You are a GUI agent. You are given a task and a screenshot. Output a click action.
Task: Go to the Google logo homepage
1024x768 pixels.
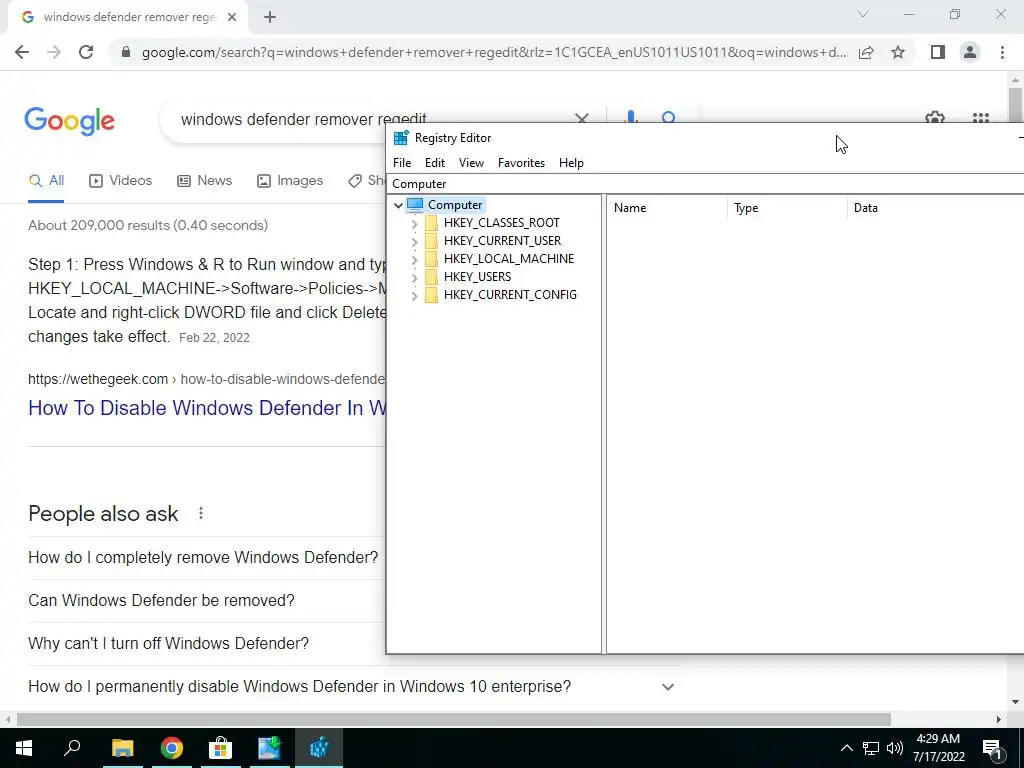tap(69, 121)
